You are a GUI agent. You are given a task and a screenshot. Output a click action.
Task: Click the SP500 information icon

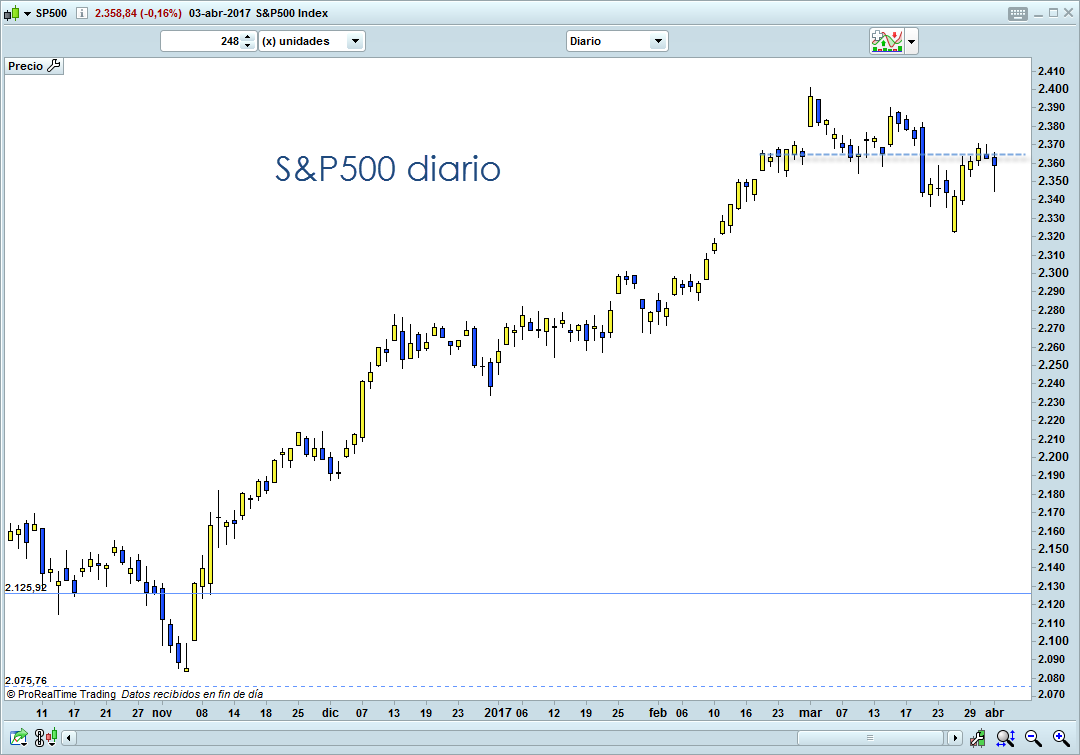(80, 14)
